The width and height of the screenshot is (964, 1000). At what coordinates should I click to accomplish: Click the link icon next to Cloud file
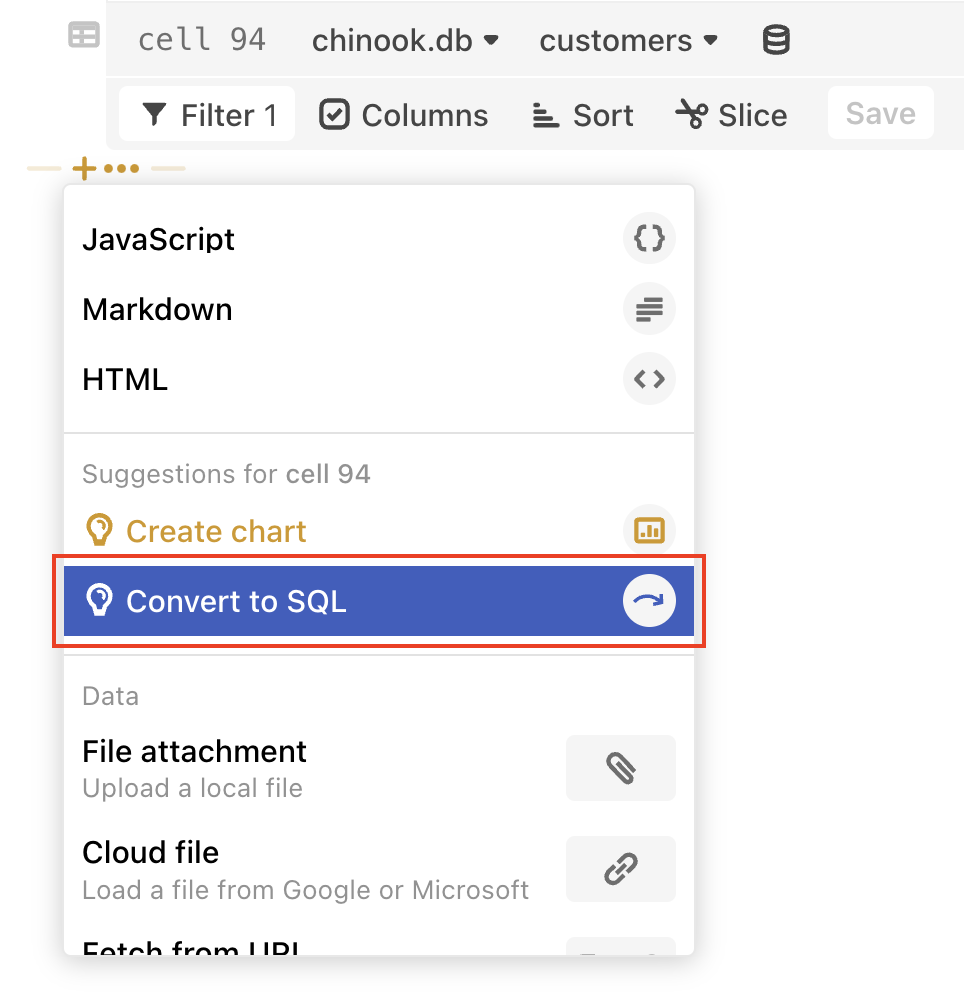620,869
